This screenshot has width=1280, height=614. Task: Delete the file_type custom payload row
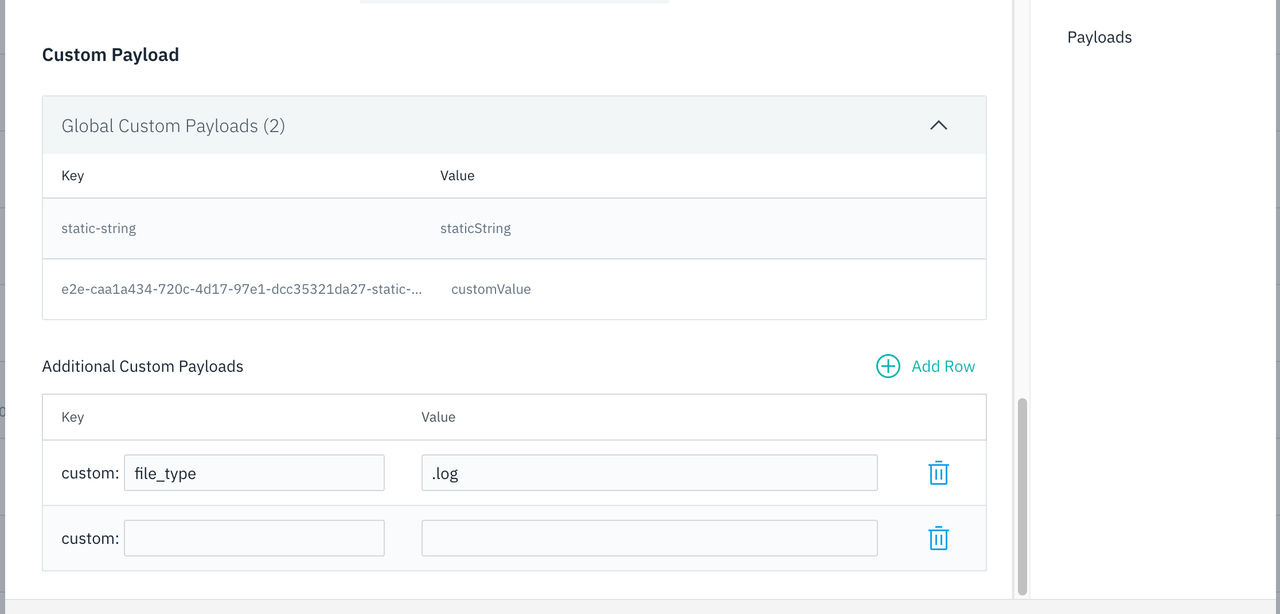(938, 473)
